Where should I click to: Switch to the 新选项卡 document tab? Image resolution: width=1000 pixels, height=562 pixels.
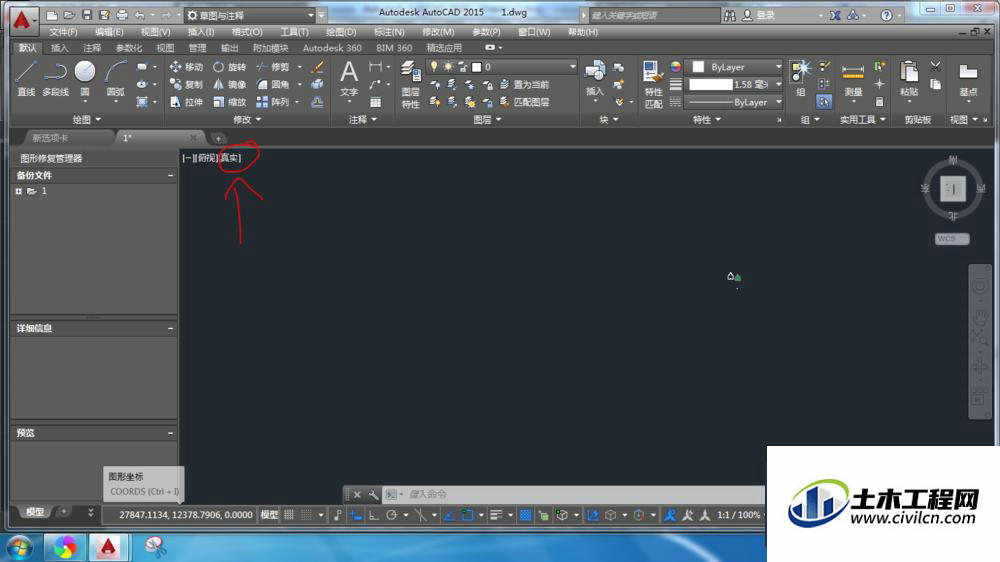coord(50,138)
